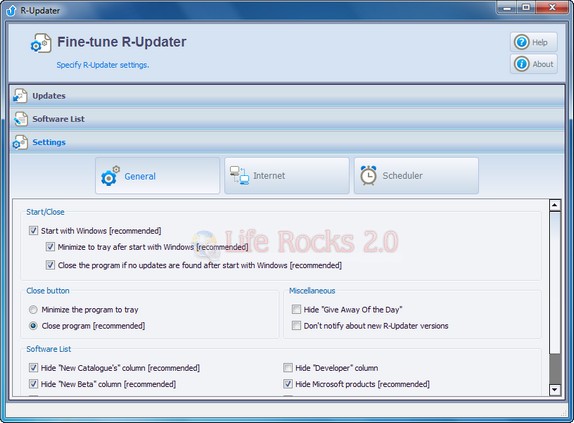Click the Settings section icon
The image size is (574, 423).
tap(20, 142)
